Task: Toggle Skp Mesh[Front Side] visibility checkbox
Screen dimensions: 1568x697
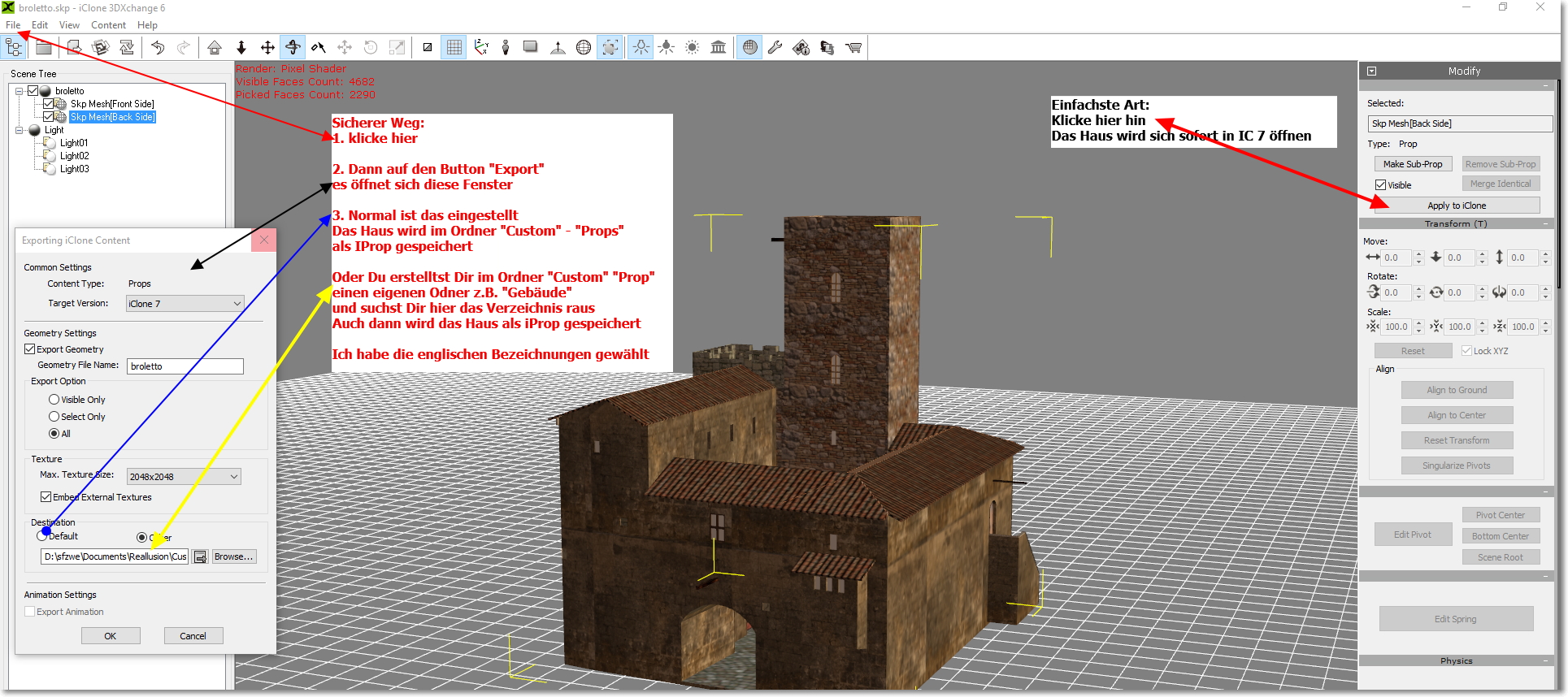Action: click(x=49, y=104)
